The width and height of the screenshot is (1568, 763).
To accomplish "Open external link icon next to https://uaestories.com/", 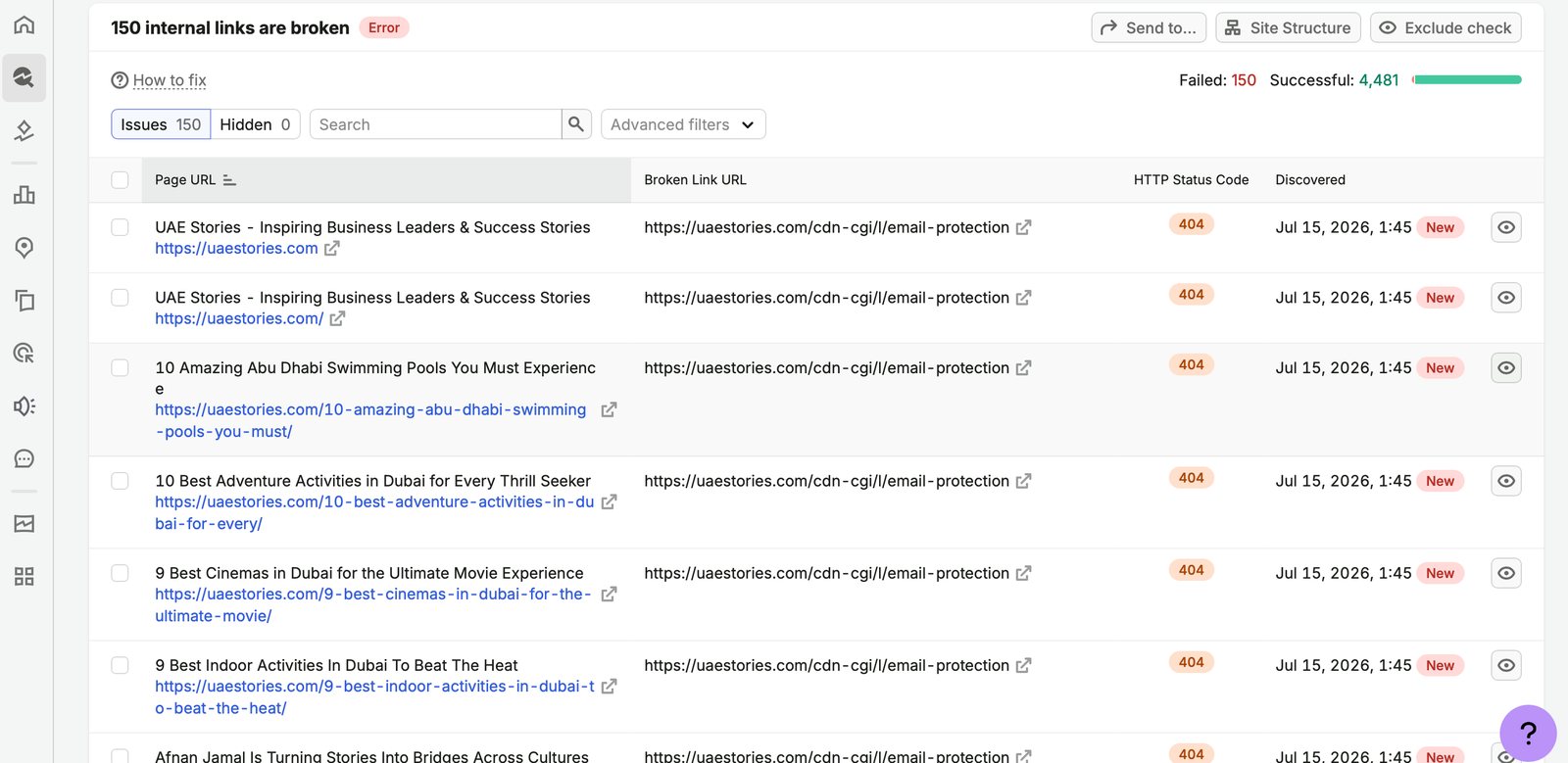I will tap(337, 319).
